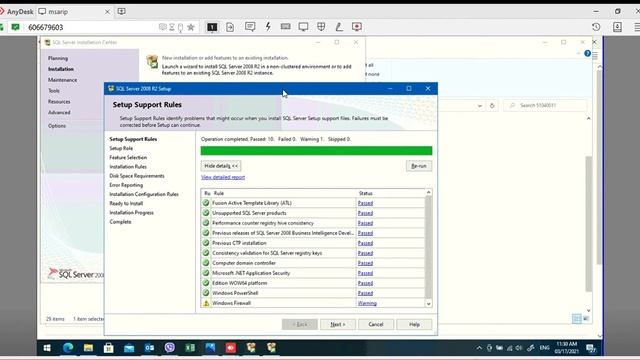Refresh the Explorer window address bar
The width and height of the screenshot is (640, 360).
[x=492, y=105]
